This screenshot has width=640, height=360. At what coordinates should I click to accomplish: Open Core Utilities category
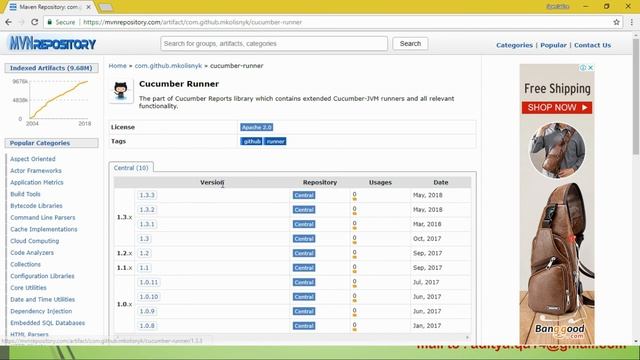[28, 288]
